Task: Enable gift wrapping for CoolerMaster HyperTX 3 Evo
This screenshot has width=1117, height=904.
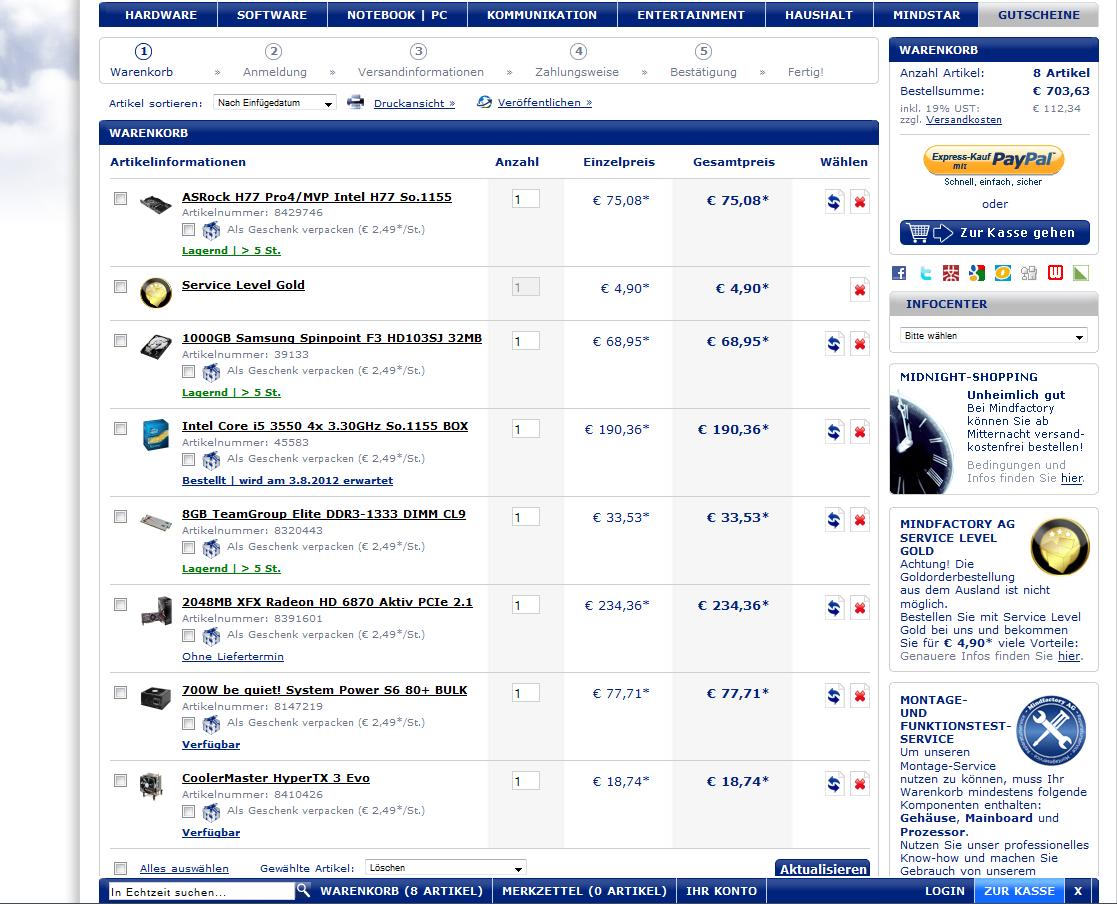Action: click(188, 811)
